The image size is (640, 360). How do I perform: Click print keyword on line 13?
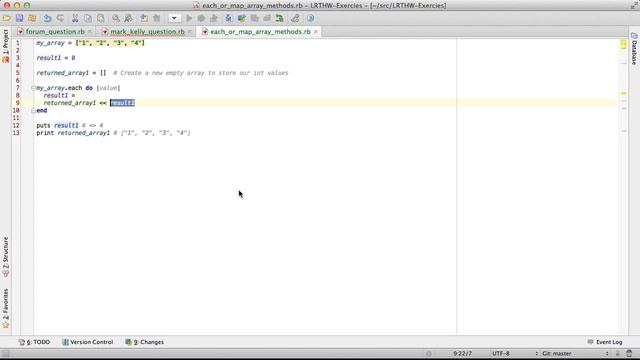(45, 133)
